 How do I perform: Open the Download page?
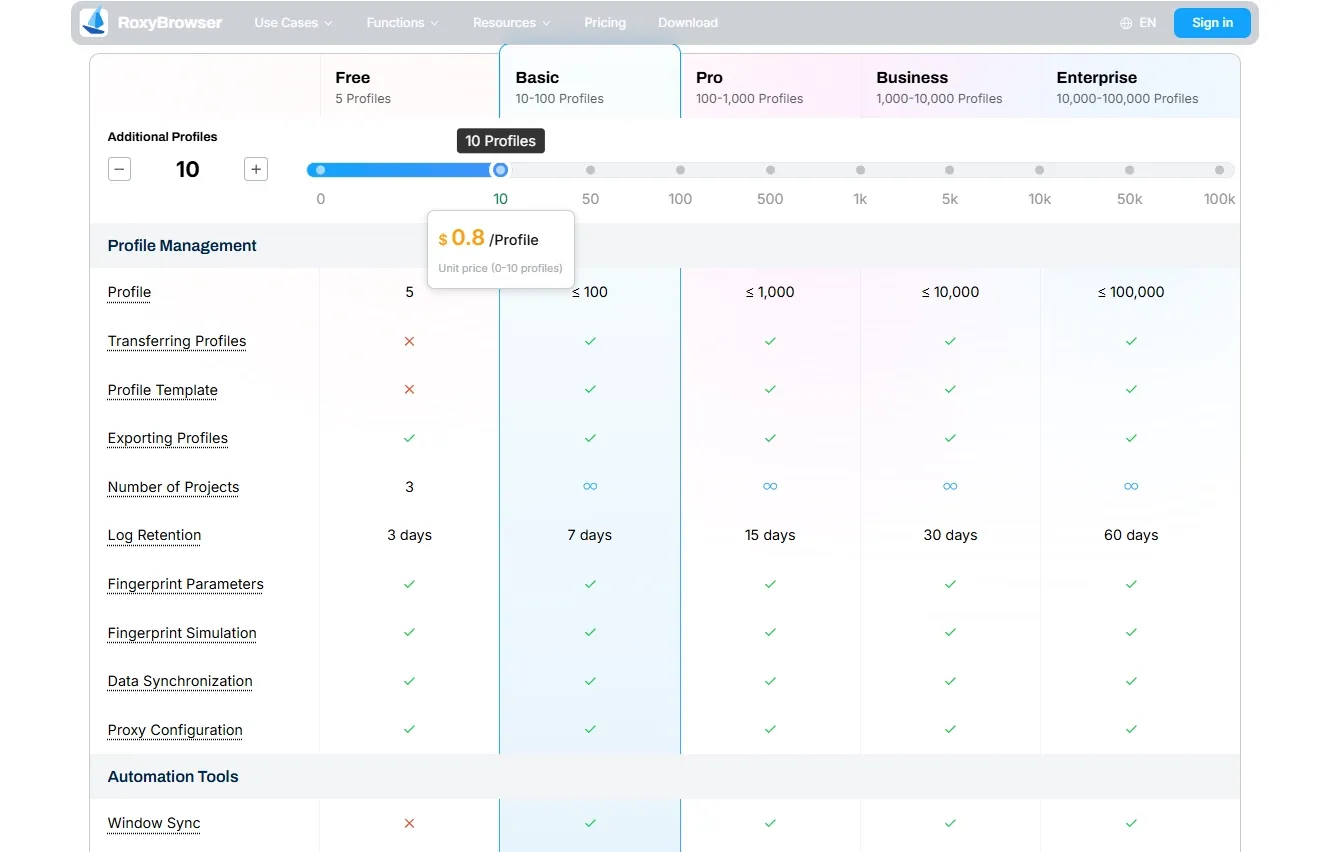(688, 23)
